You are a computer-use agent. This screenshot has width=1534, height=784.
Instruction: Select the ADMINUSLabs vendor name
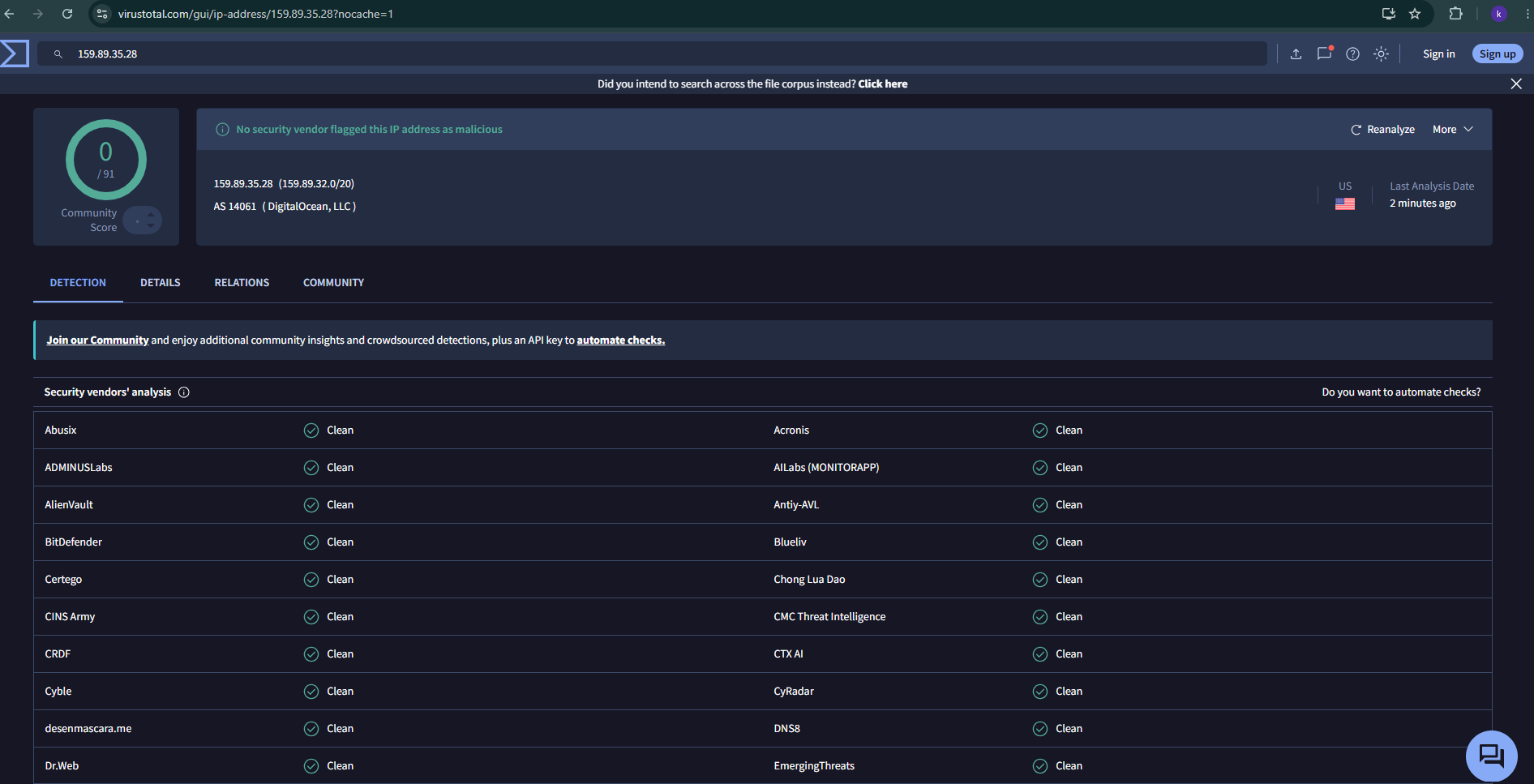(x=79, y=468)
